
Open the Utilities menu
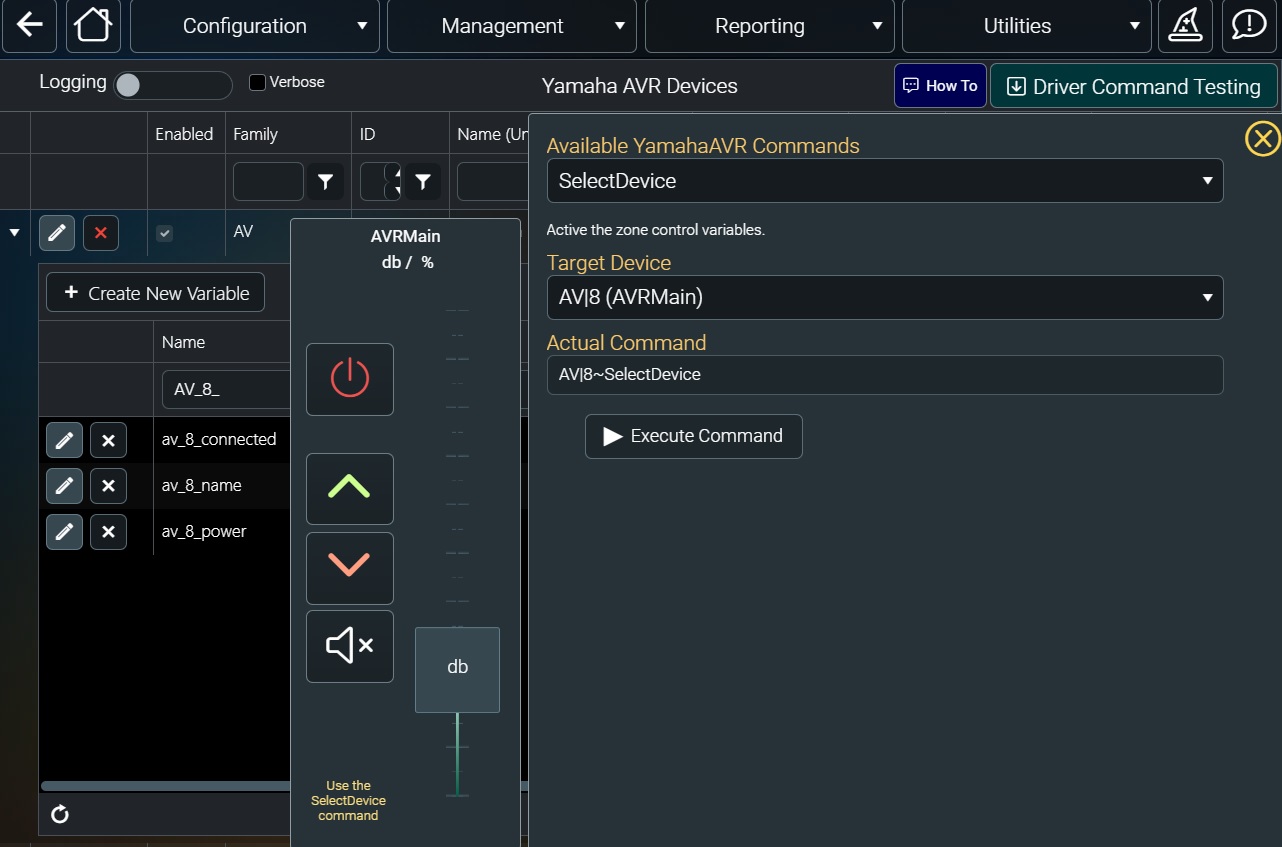click(1027, 26)
